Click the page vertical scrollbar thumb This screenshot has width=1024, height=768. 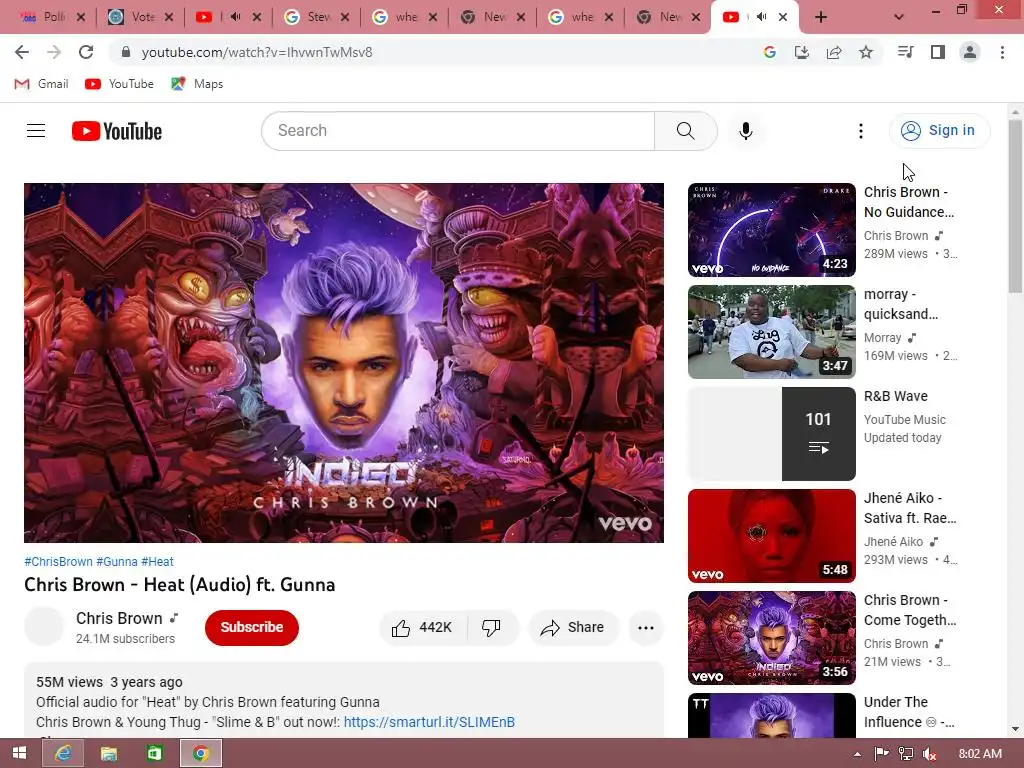point(1016,206)
